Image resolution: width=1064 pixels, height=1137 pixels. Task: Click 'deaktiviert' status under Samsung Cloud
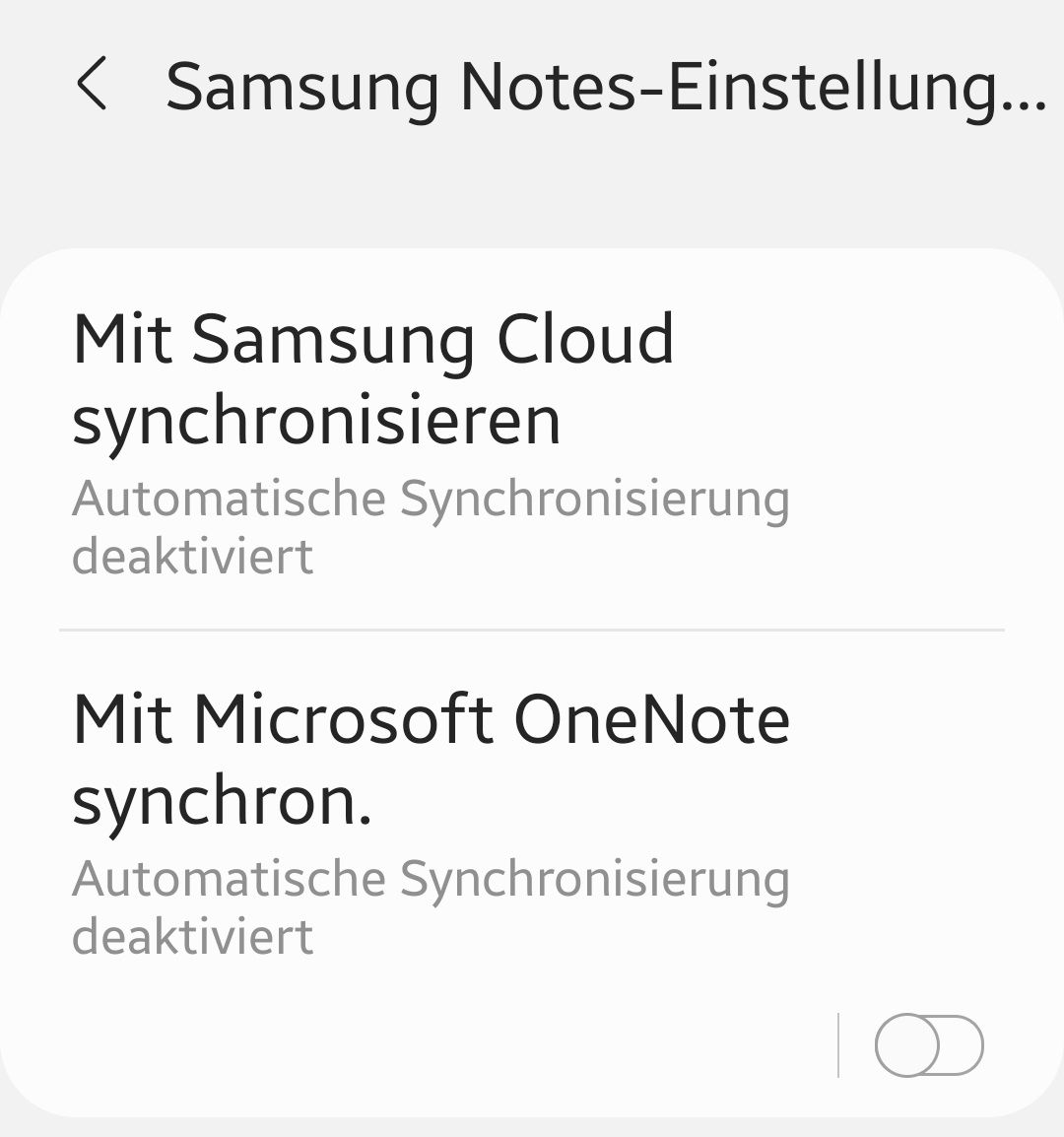tap(193, 556)
